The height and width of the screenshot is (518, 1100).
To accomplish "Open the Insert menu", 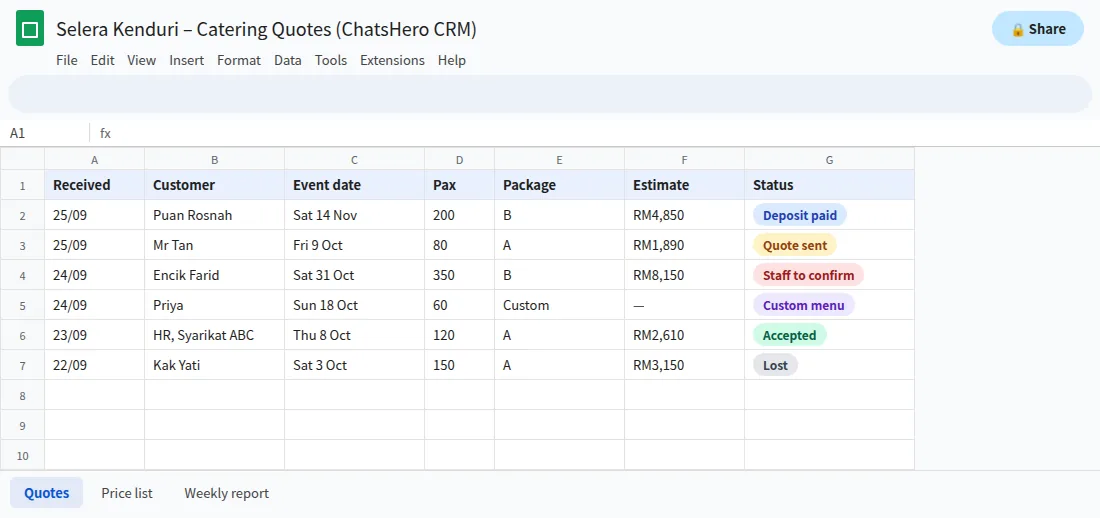I will pos(187,60).
